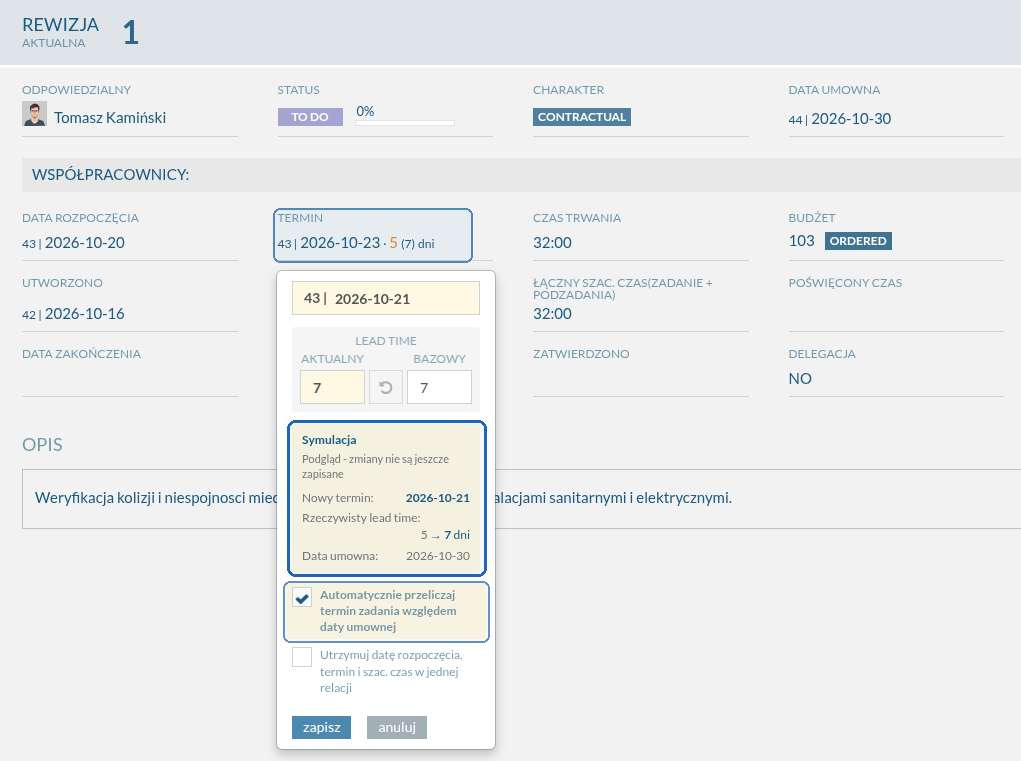This screenshot has height=761, width=1021.
Task: Click the ORDERED budget badge
Action: tap(858, 241)
